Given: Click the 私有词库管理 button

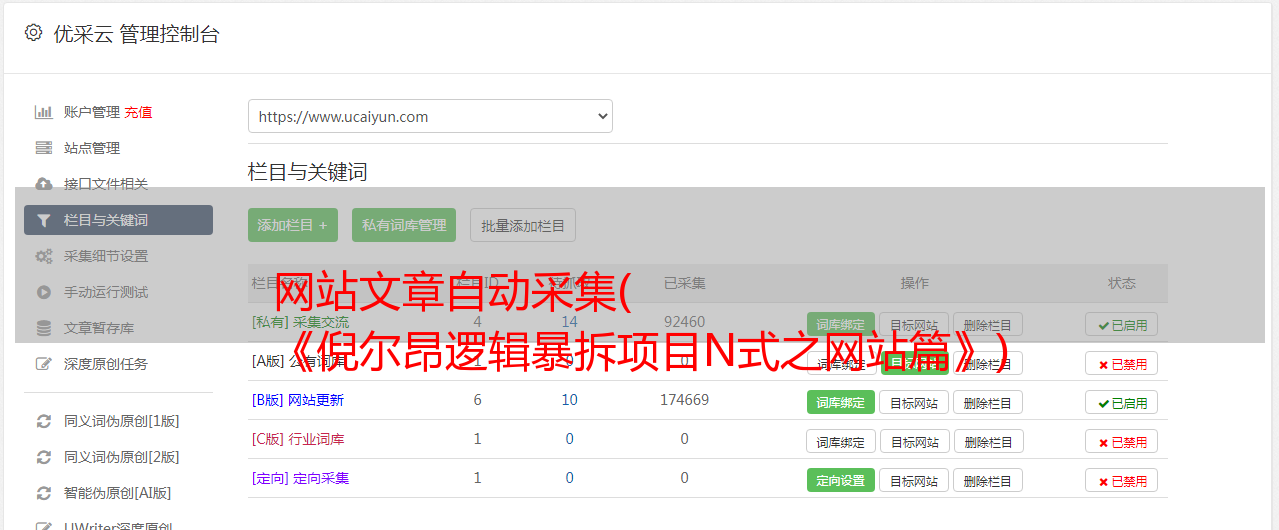Looking at the screenshot, I should pyautogui.click(x=404, y=225).
